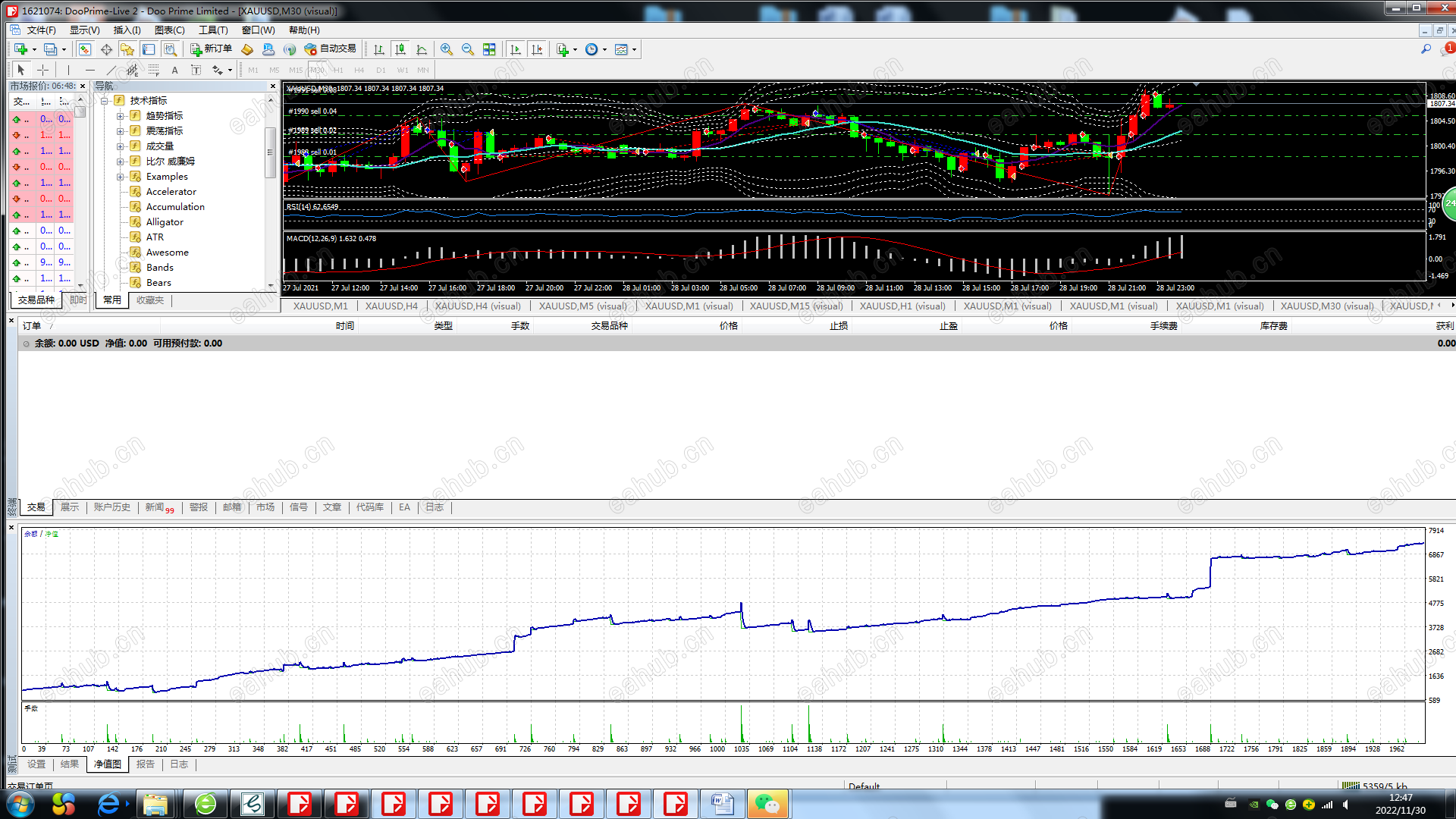Expand the Examples indicator folder
The width and height of the screenshot is (1456, 819).
tap(120, 177)
